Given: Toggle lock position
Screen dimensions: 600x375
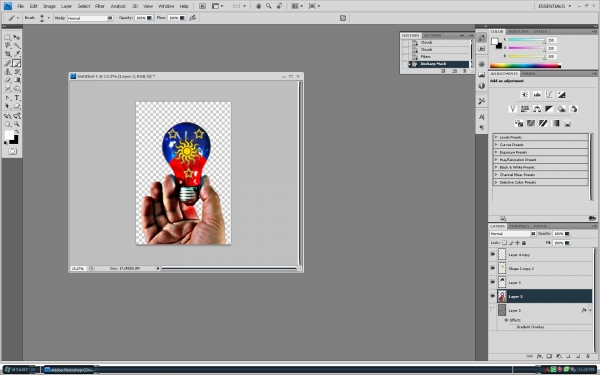Looking at the screenshot, I should point(517,243).
